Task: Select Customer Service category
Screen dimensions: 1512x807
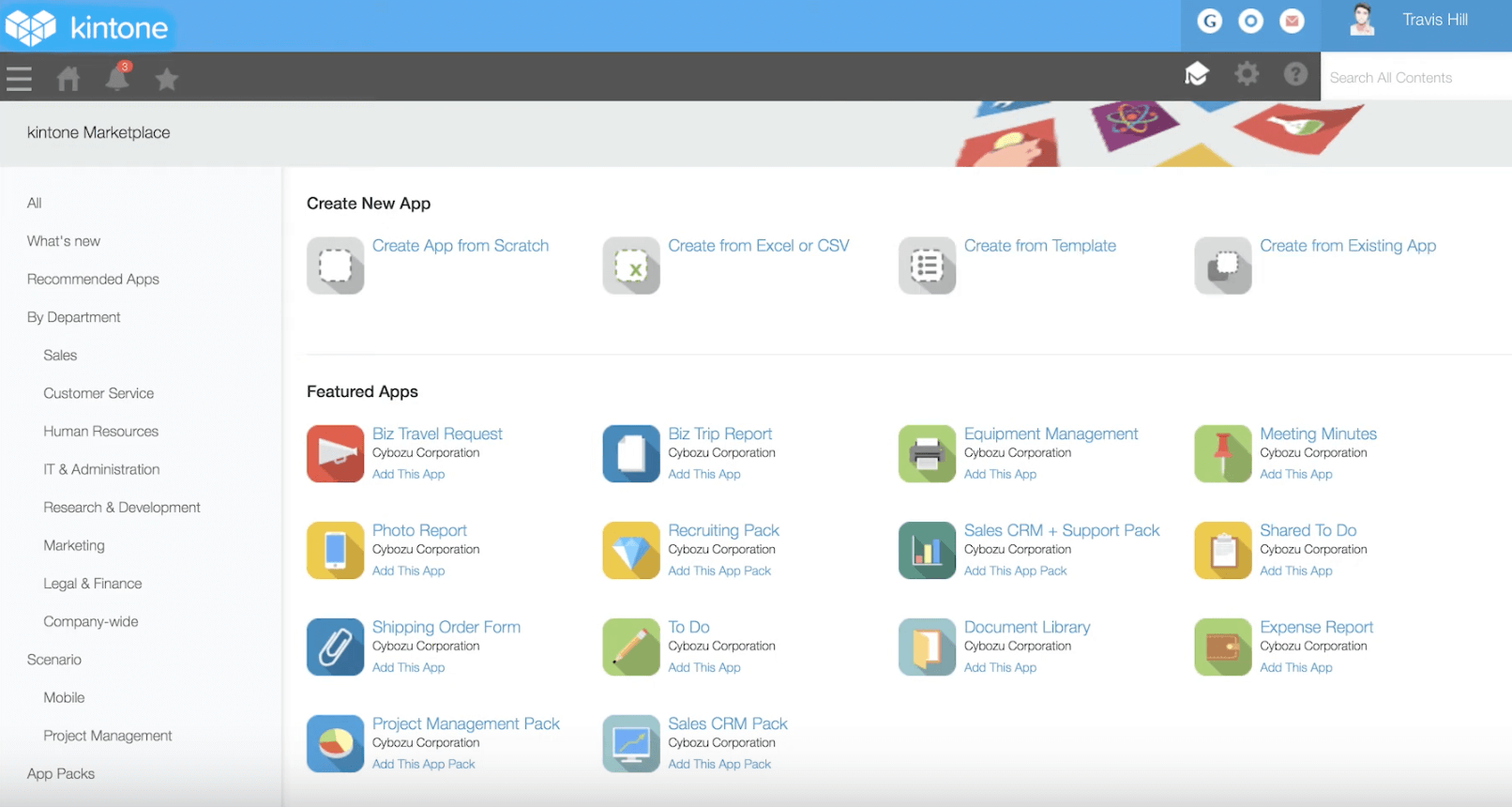Action: (x=98, y=393)
